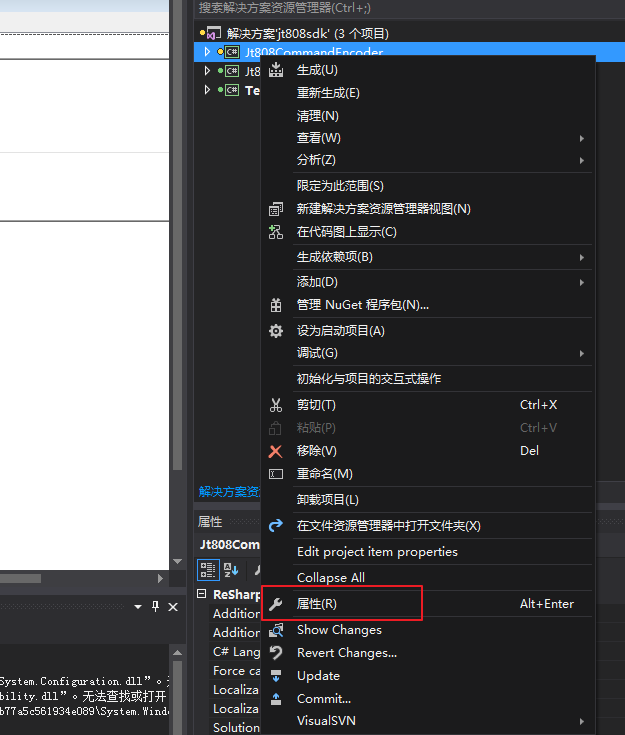The height and width of the screenshot is (735, 625).
Task: Expand the Jt808CommandEncoder project node
Action: 207,52
